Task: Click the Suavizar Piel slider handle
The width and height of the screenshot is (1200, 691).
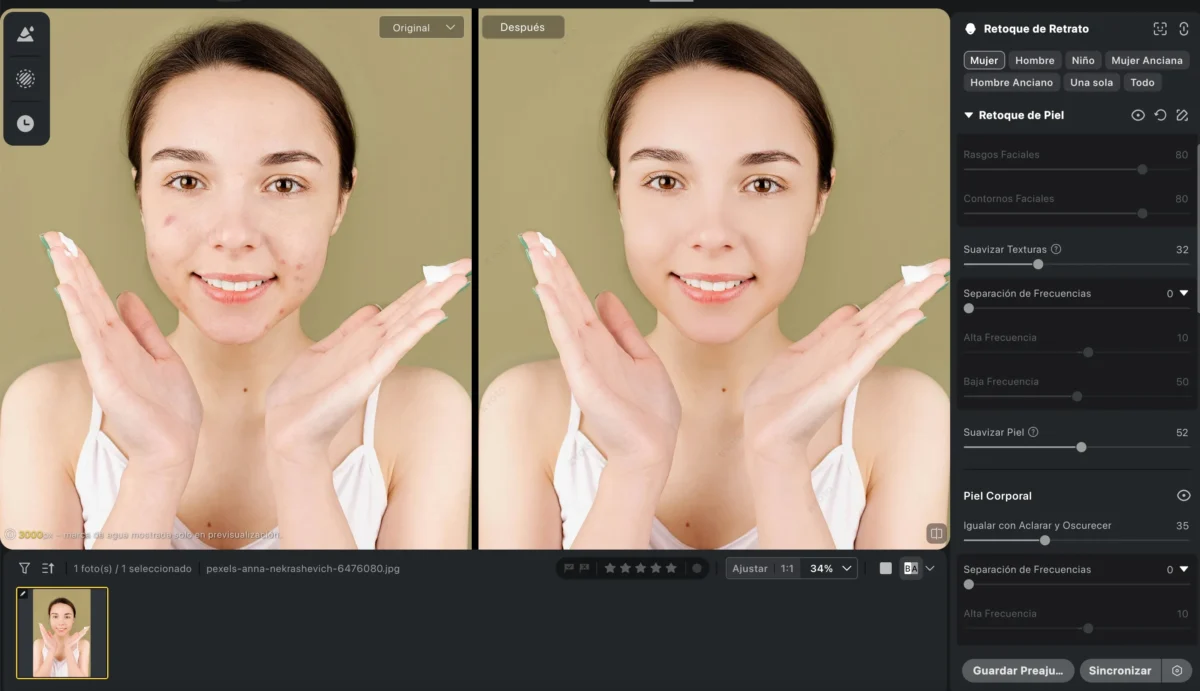Action: 1081,447
